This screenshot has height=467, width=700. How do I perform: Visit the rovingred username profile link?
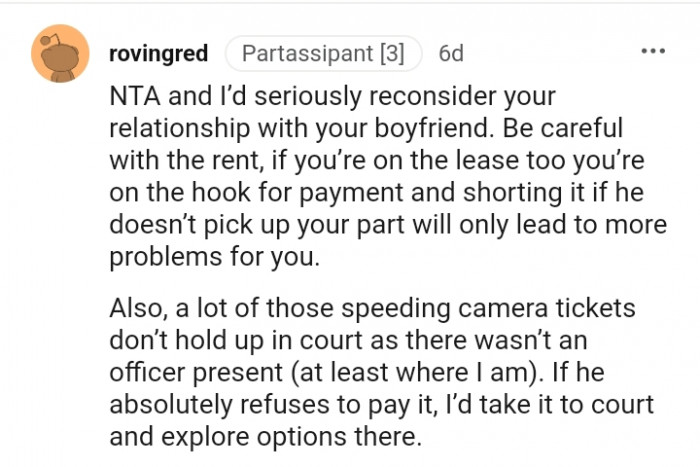[x=157, y=53]
